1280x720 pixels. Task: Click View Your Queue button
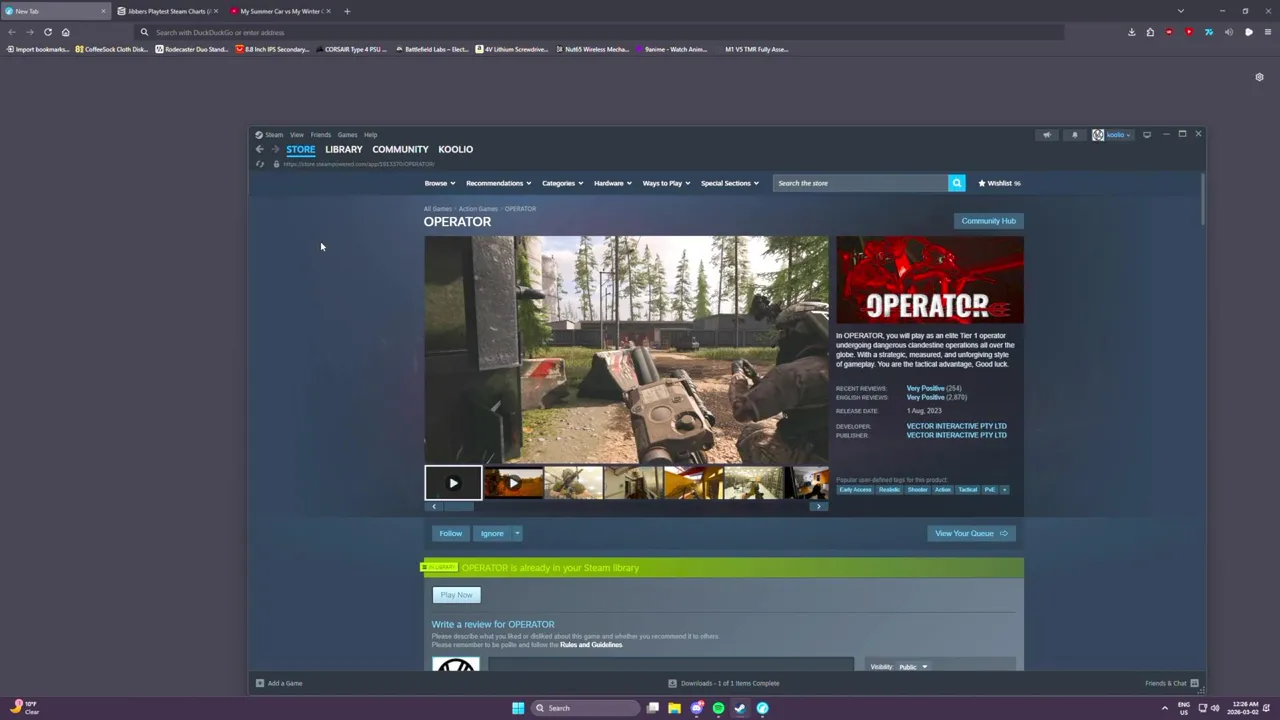click(x=971, y=533)
